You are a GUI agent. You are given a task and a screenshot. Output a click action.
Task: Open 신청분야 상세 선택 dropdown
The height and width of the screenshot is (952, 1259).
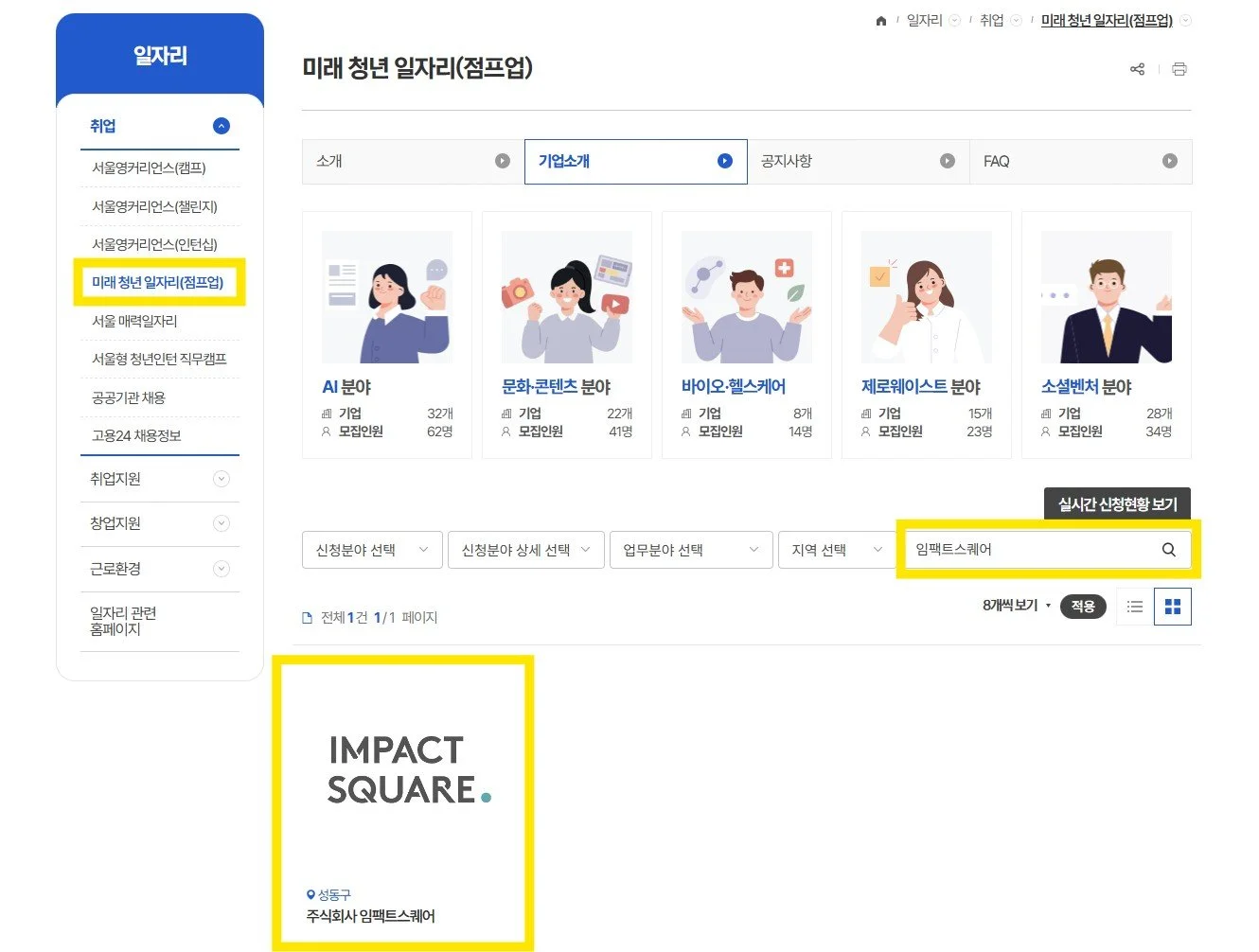pos(526,550)
